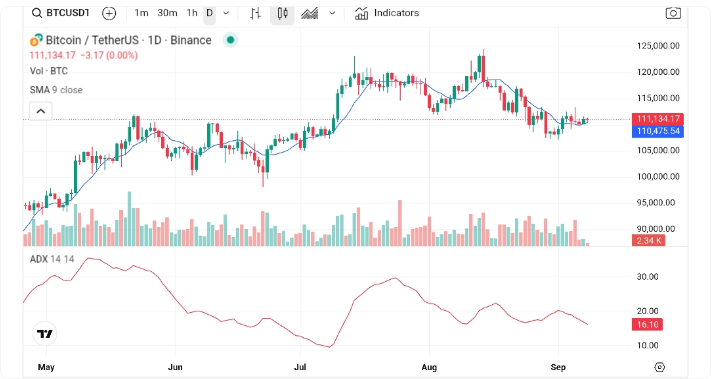Click the TradingView logo badge

click(44, 334)
